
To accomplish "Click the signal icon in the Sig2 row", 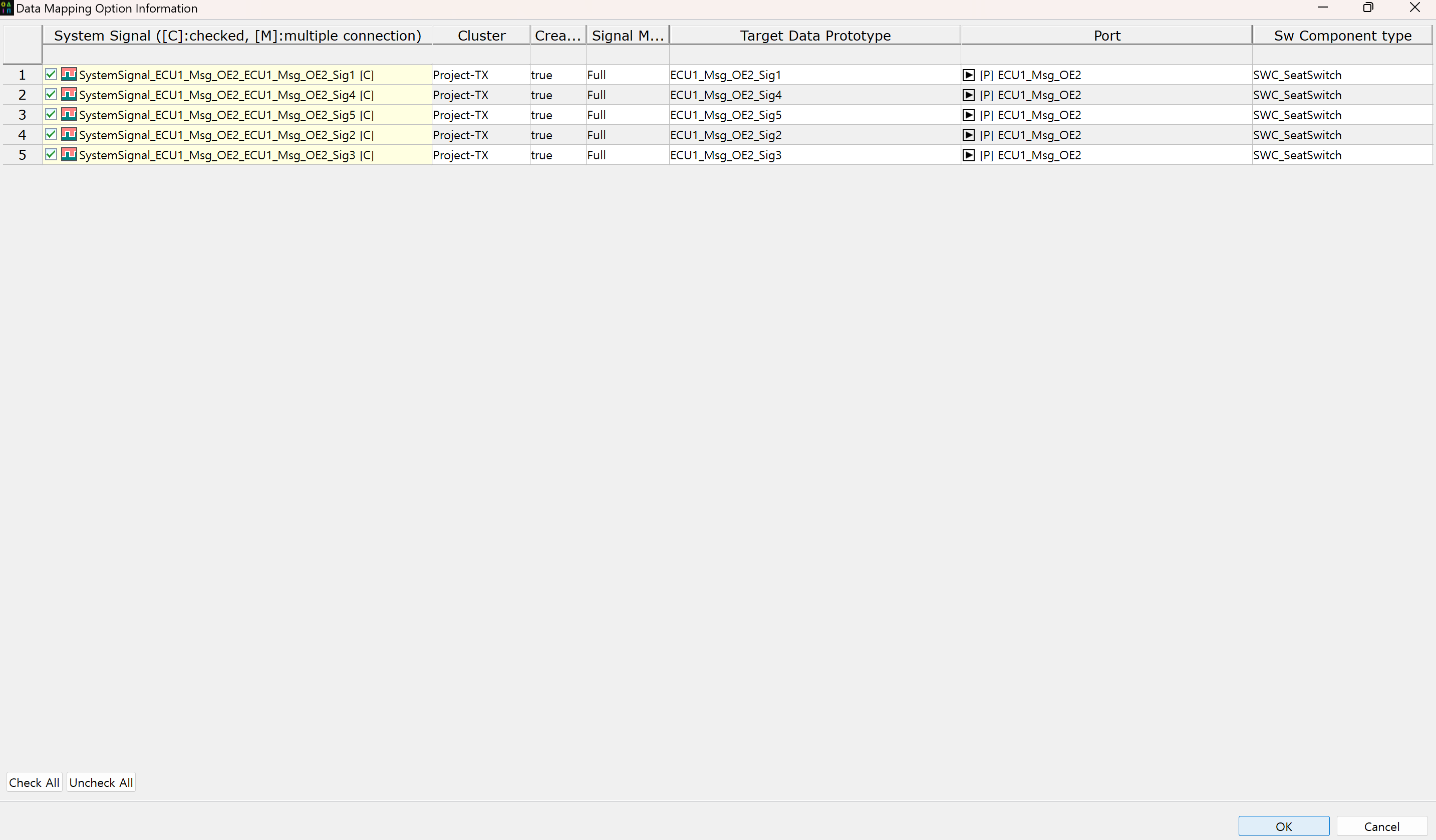I will coord(69,134).
